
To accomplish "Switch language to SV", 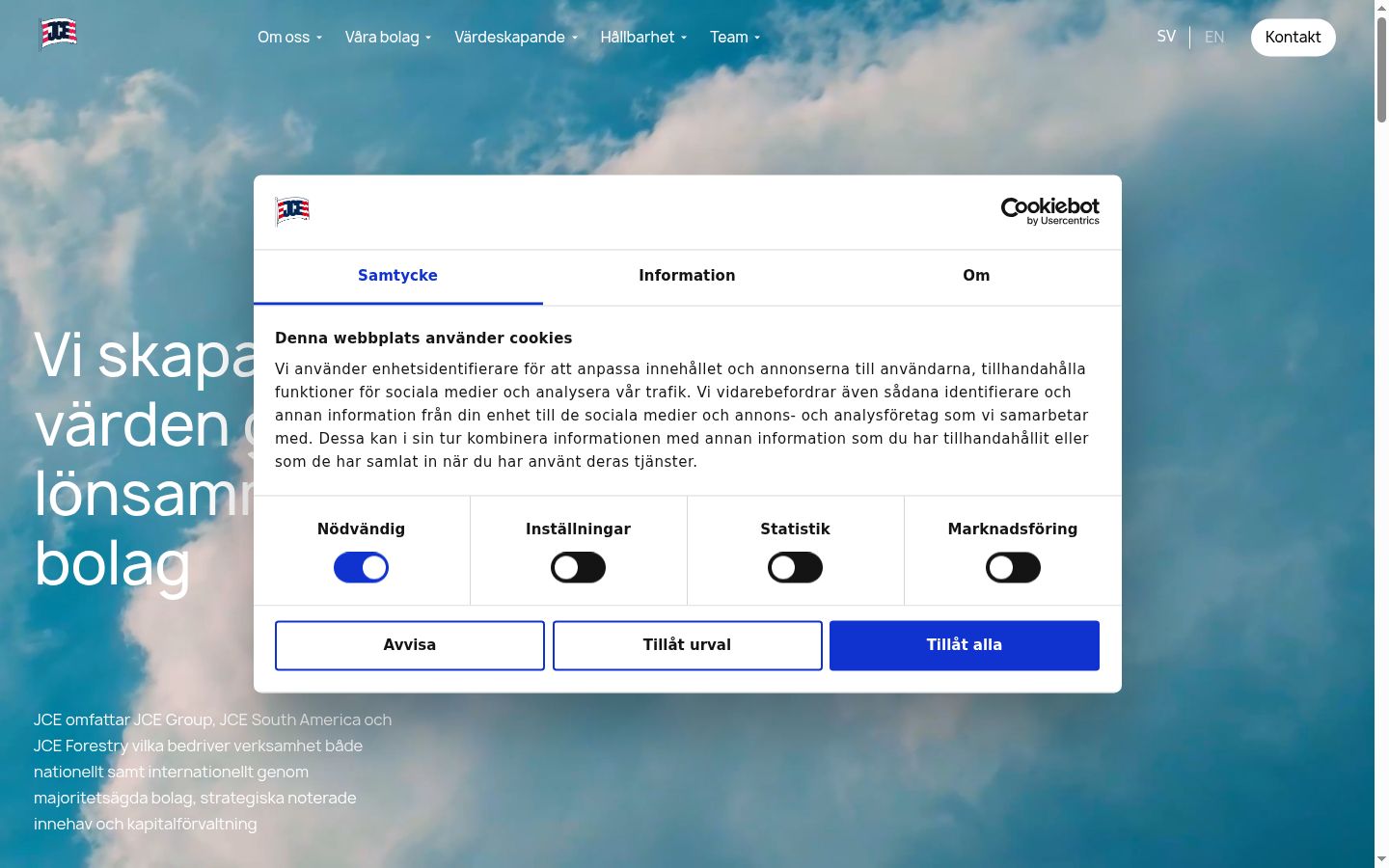I will tap(1166, 37).
